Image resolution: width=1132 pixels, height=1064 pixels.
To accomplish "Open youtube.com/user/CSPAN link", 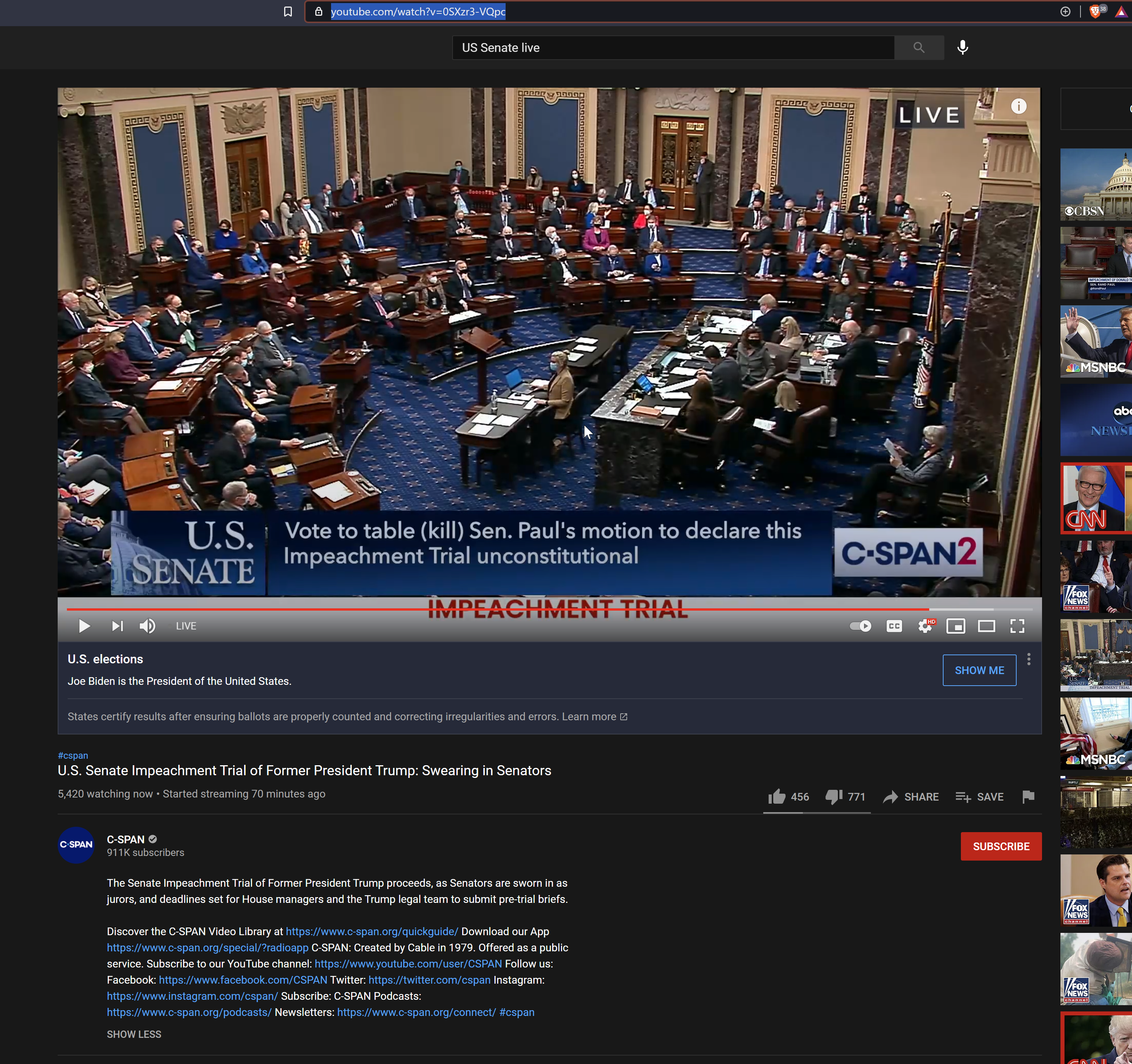I will [x=408, y=964].
